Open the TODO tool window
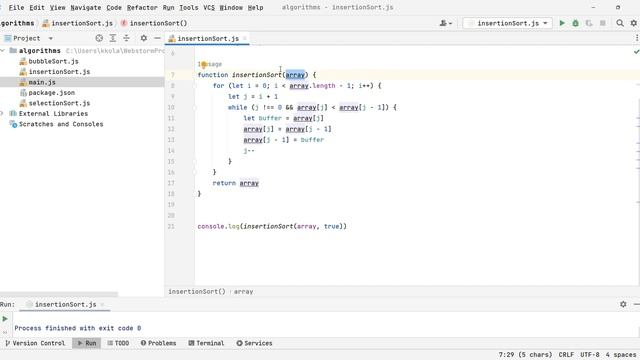Image resolution: width=640 pixels, height=360 pixels. (x=118, y=343)
